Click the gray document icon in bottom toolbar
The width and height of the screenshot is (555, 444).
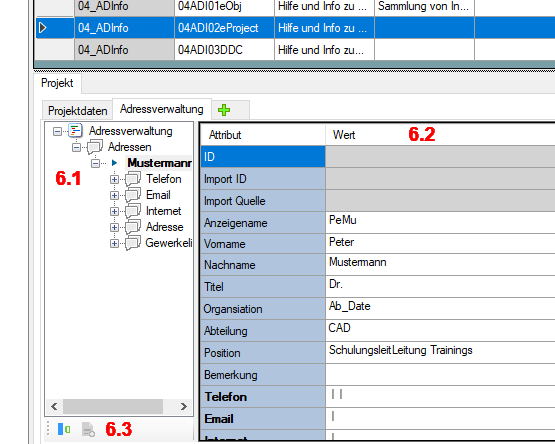pos(88,429)
